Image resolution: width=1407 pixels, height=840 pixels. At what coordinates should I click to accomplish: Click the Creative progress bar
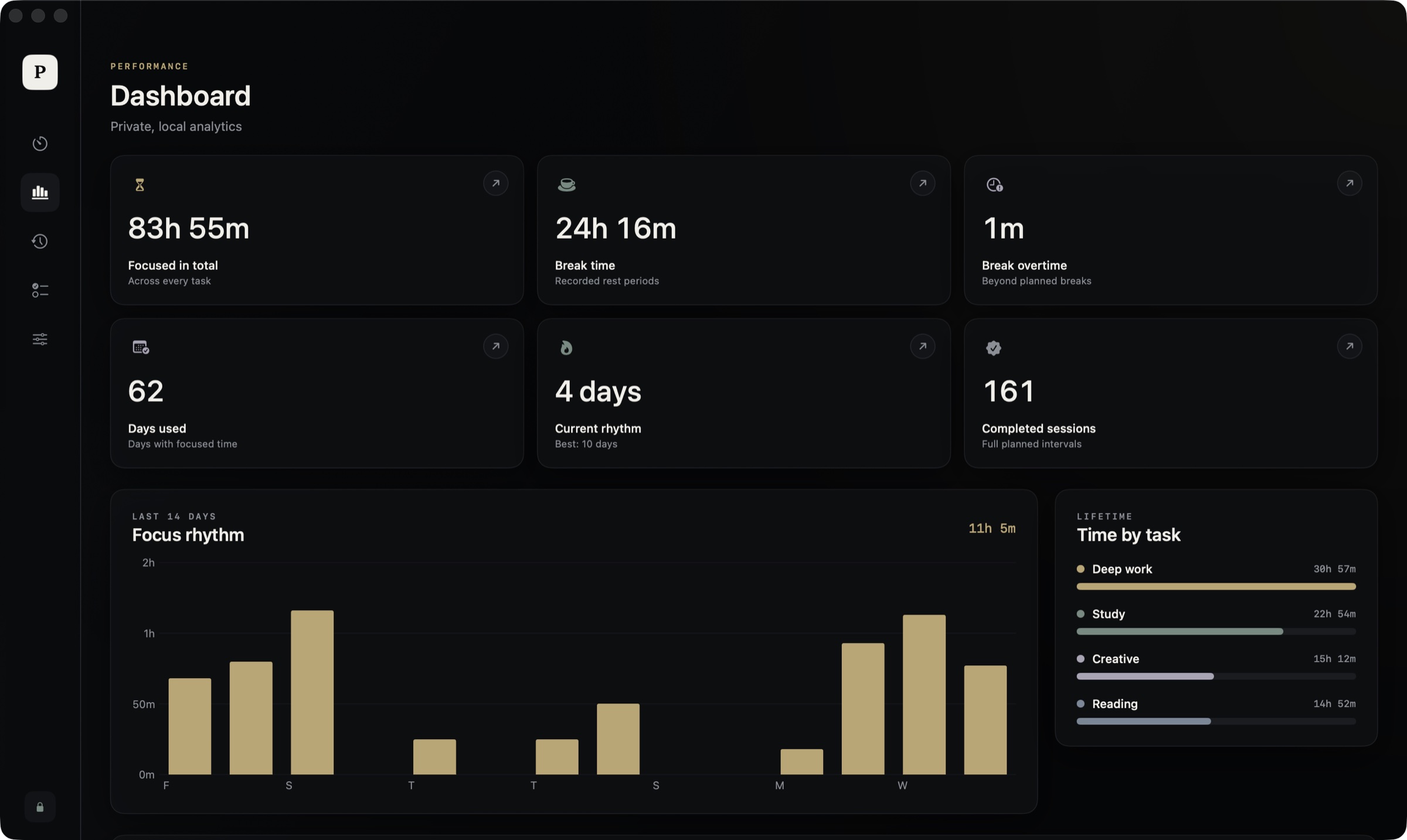pos(1216,676)
